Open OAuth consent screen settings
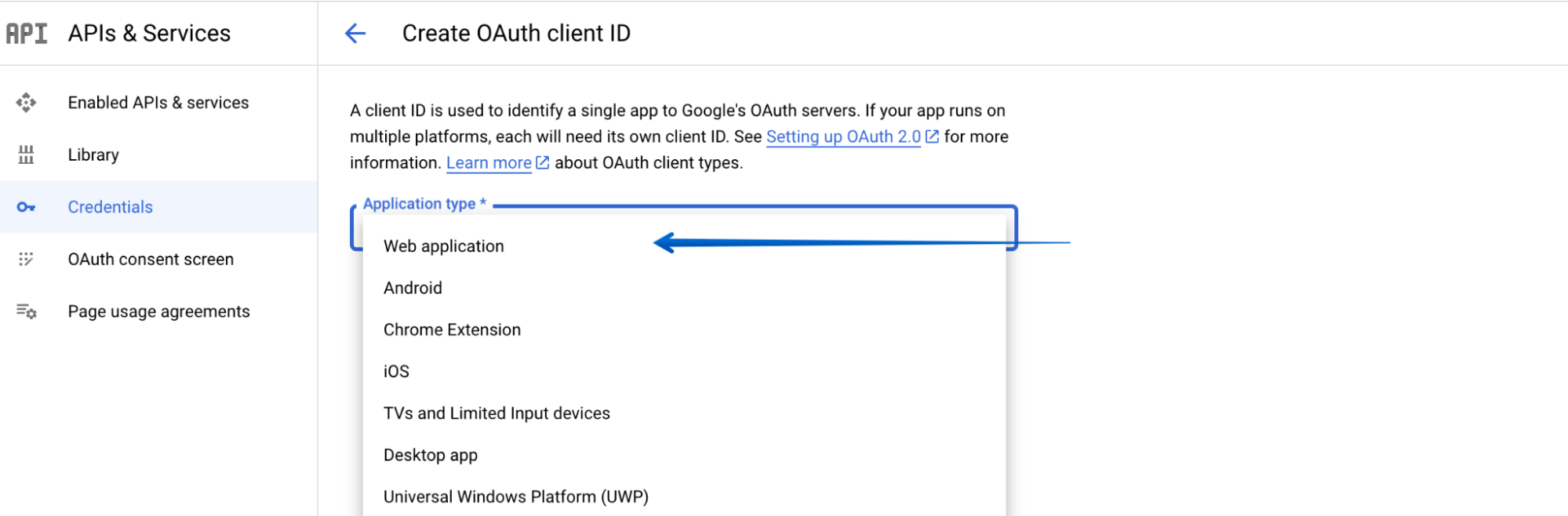 pyautogui.click(x=158, y=259)
